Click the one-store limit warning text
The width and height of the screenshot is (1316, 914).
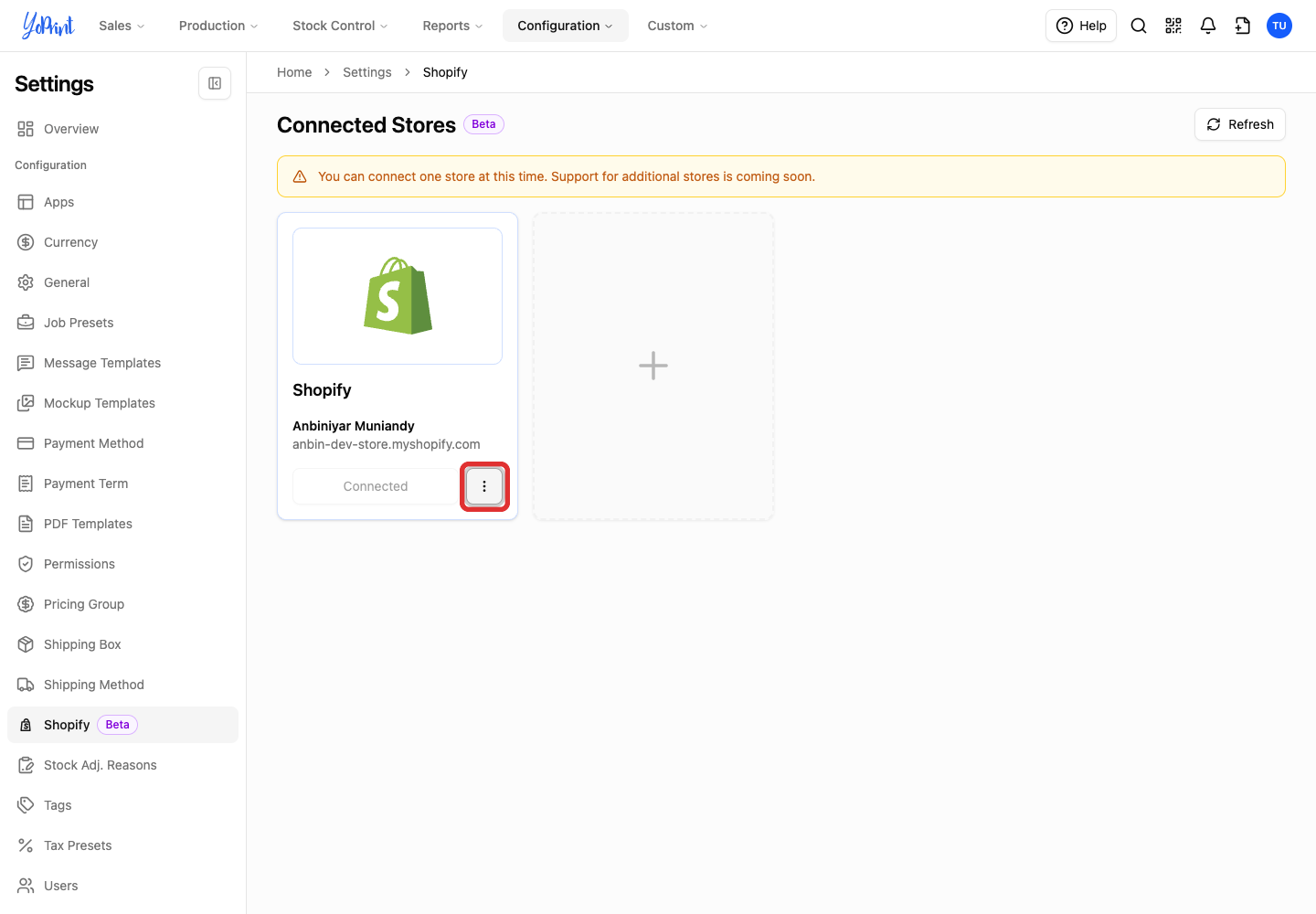(567, 176)
